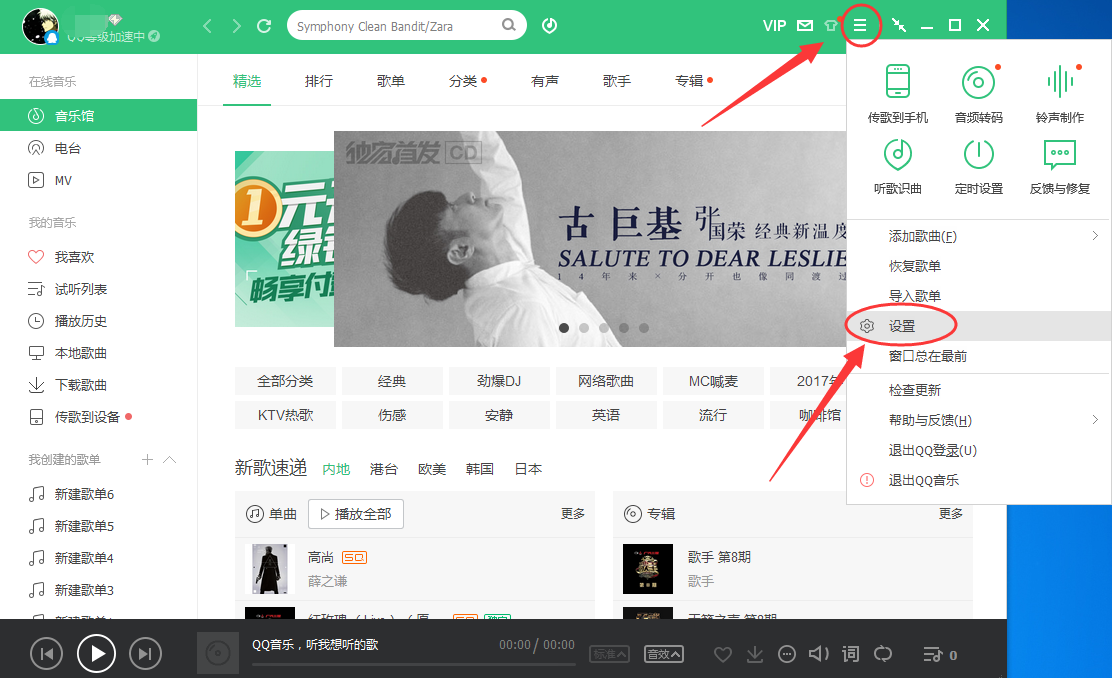The width and height of the screenshot is (1112, 678).
Task: Adjust the volume speaker control
Action: pos(818,653)
